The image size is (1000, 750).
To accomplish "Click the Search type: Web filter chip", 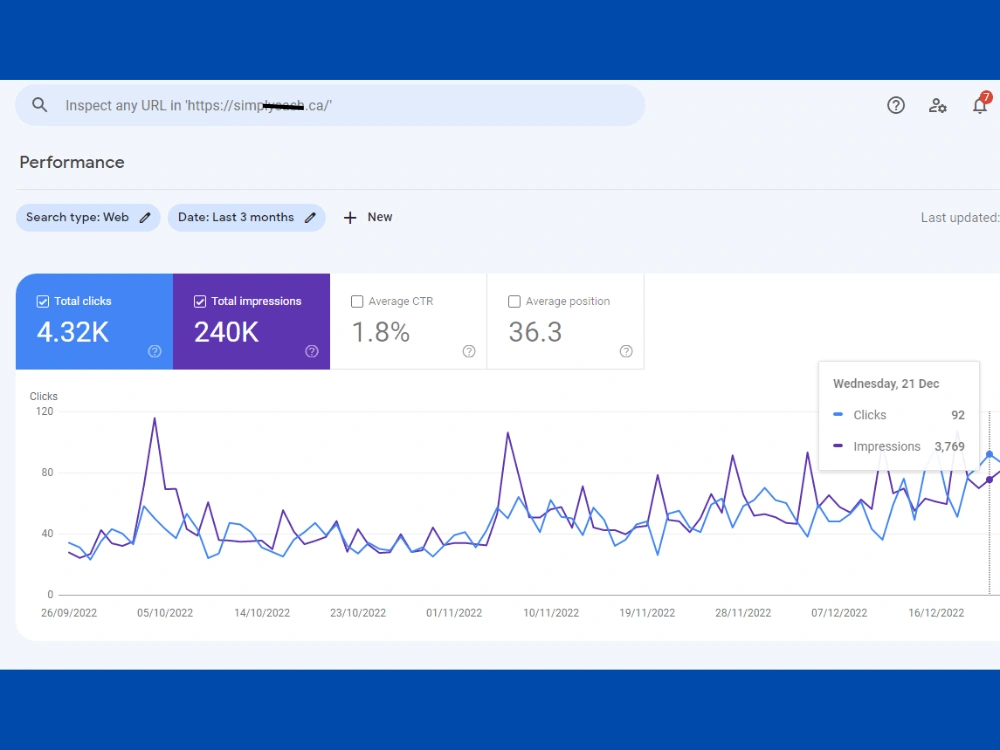I will (88, 217).
